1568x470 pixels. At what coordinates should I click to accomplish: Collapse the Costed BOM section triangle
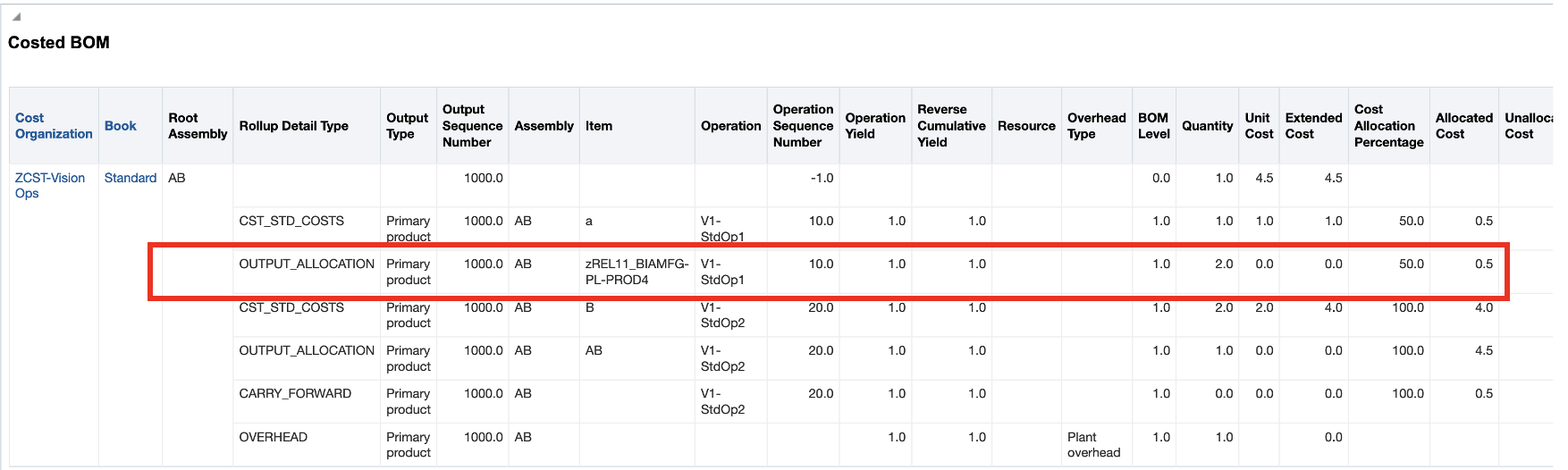click(x=16, y=17)
